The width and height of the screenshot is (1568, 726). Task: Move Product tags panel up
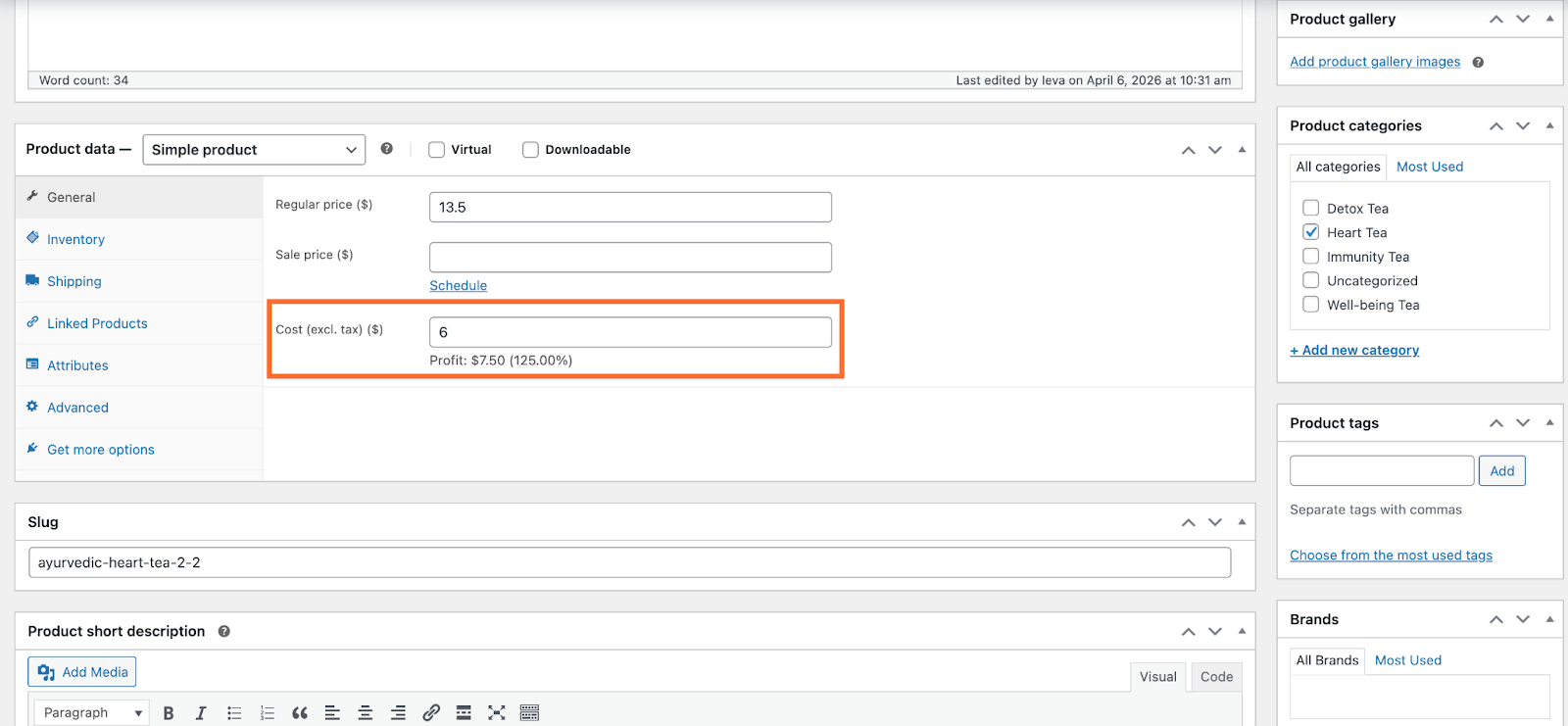(x=1495, y=423)
